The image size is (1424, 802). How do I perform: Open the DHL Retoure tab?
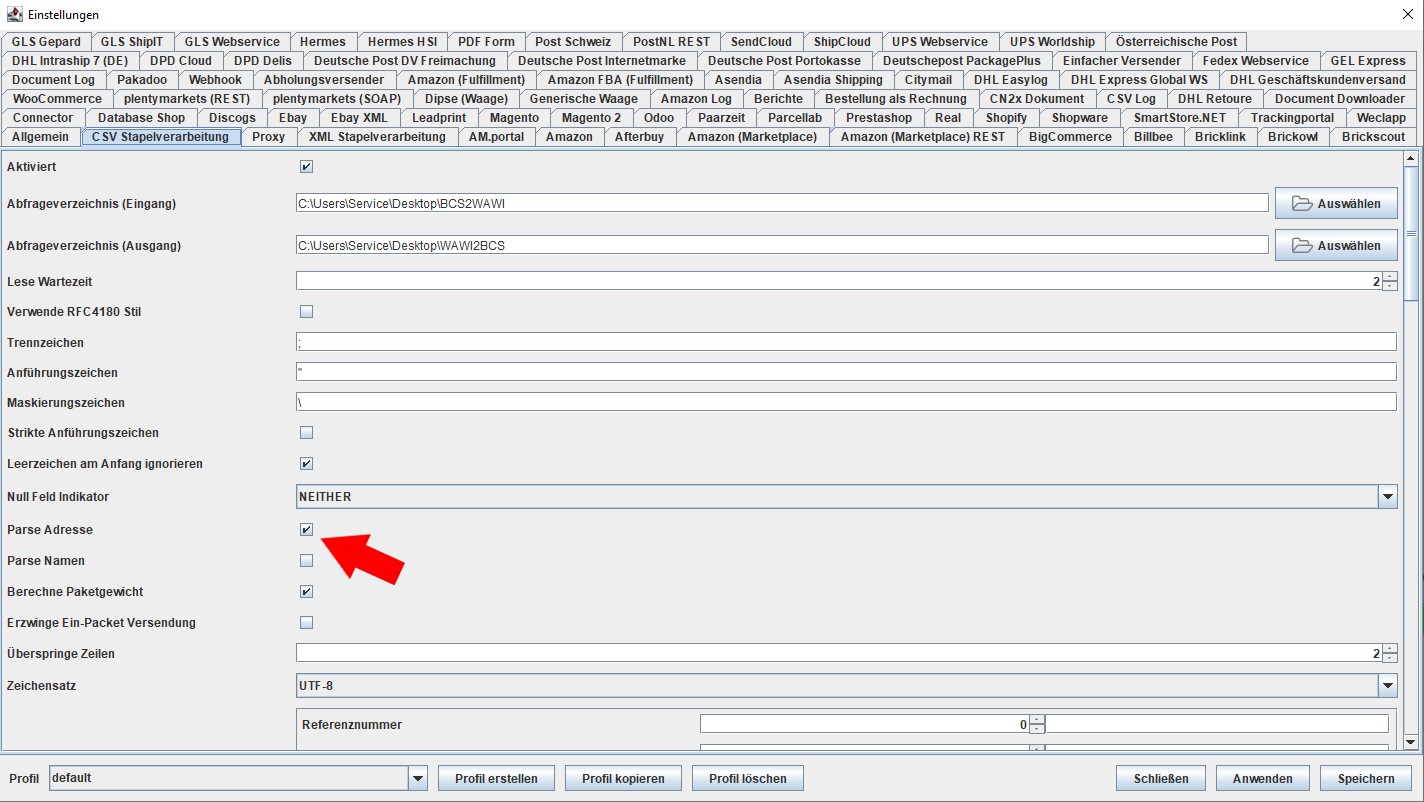pyautogui.click(x=1214, y=99)
